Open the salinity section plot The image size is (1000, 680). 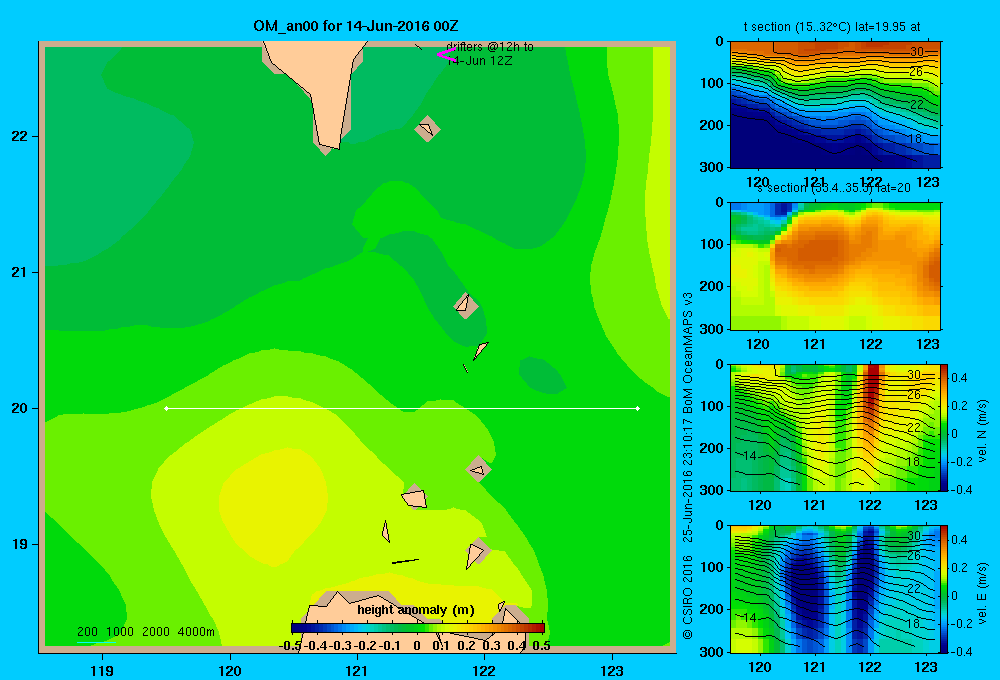(x=835, y=266)
